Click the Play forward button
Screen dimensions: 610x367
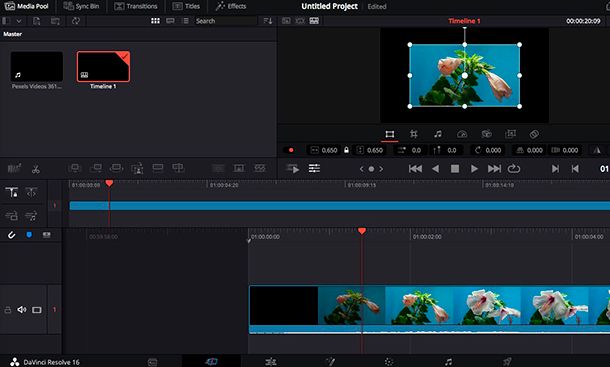[x=474, y=169]
